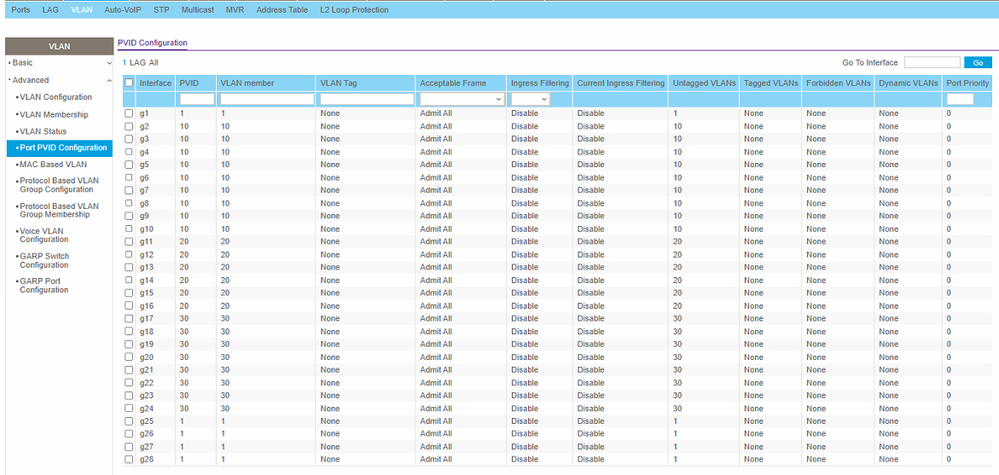
Task: Open the Acceptable Frame dropdown
Action: (x=461, y=99)
